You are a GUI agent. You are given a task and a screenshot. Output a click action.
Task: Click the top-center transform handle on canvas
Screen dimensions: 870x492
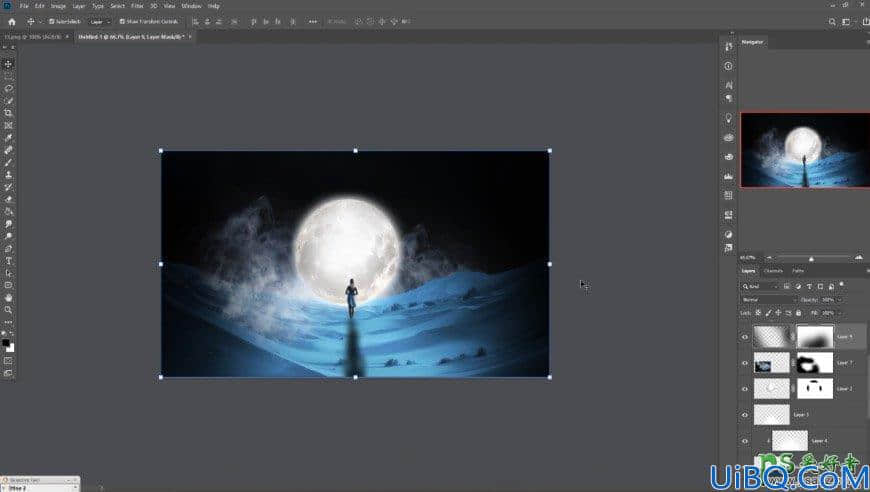point(355,150)
